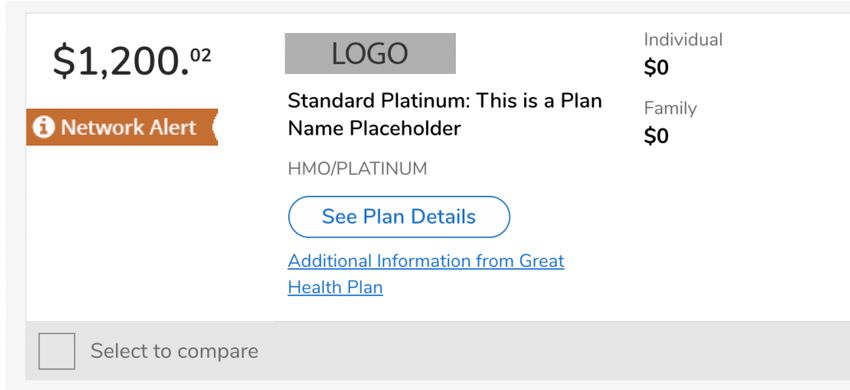Click the HMO/PLATINUM plan type label
Screen dimensions: 850x390
(357, 169)
